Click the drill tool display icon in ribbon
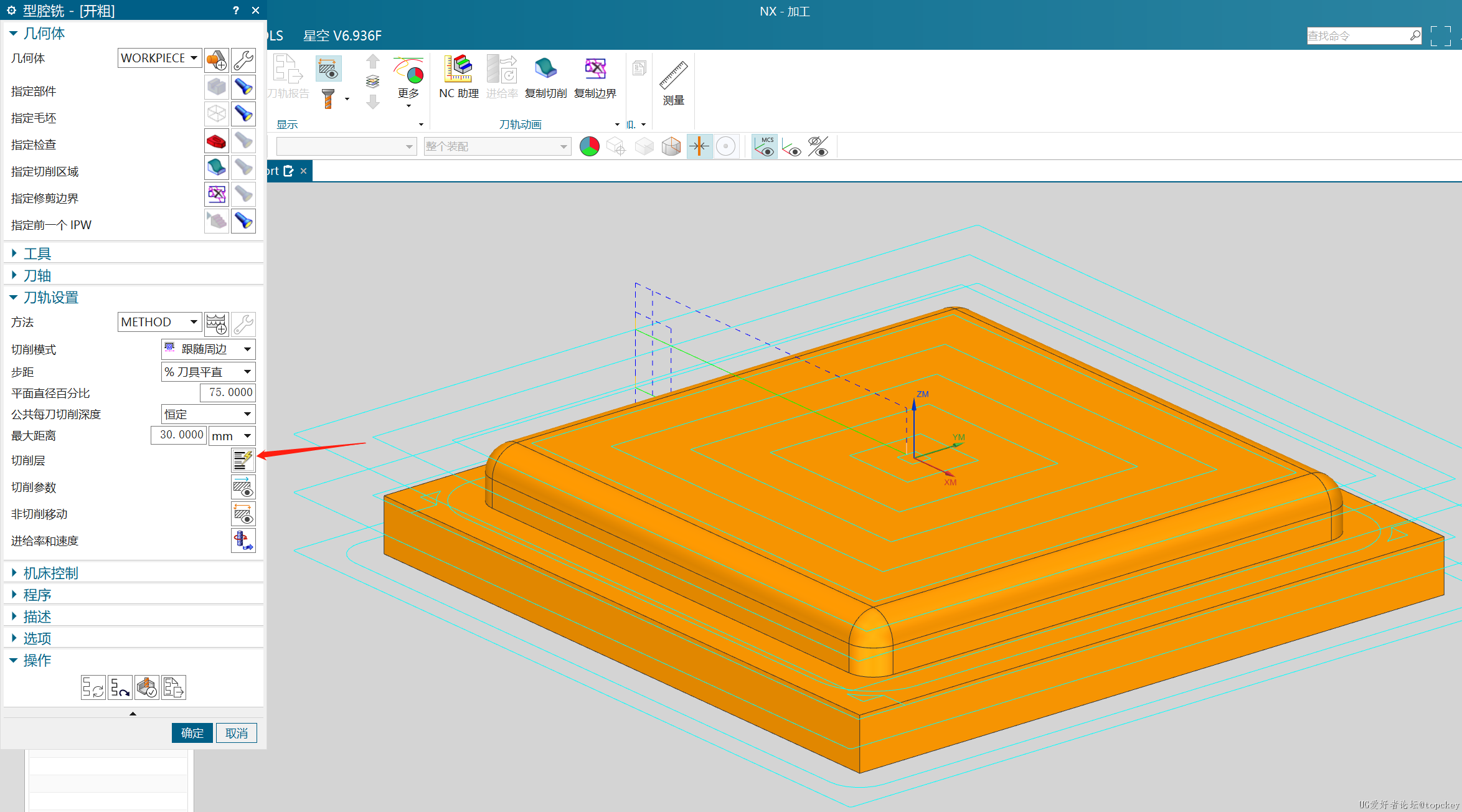1462x812 pixels. click(x=328, y=98)
